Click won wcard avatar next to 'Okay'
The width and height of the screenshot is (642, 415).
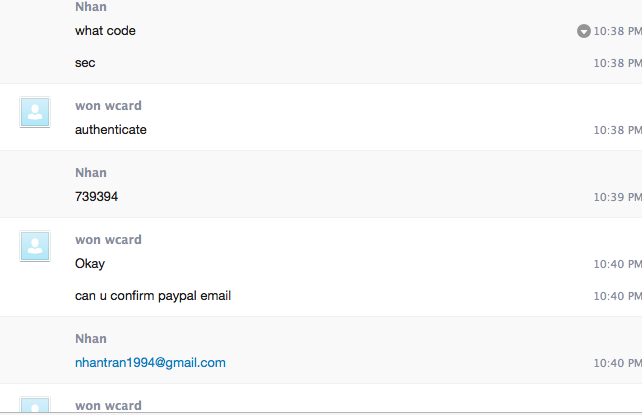[x=35, y=246]
